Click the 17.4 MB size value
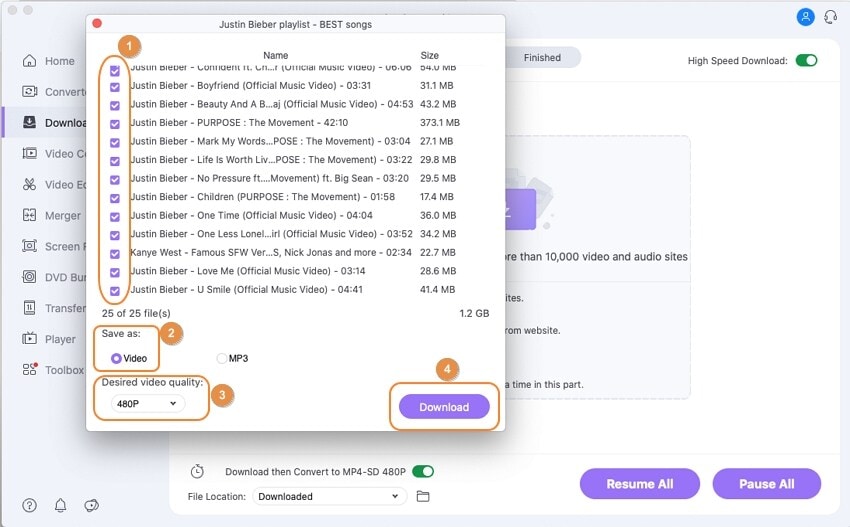Screen dimensions: 850x527 coord(436,197)
